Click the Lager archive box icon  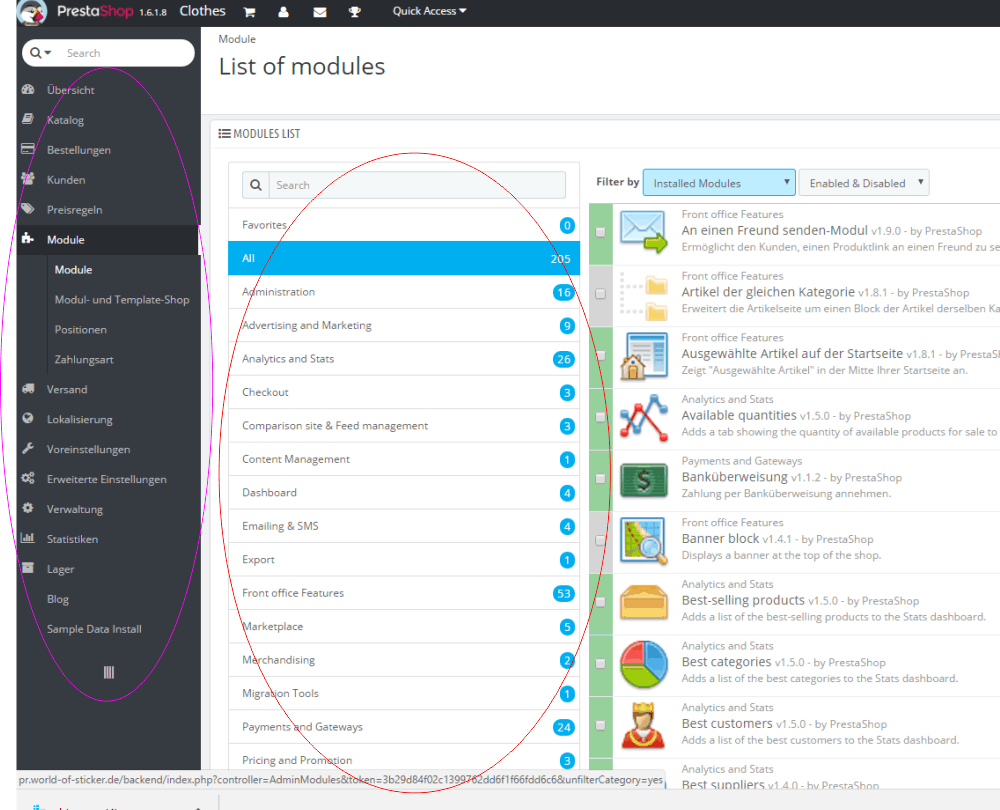28,568
